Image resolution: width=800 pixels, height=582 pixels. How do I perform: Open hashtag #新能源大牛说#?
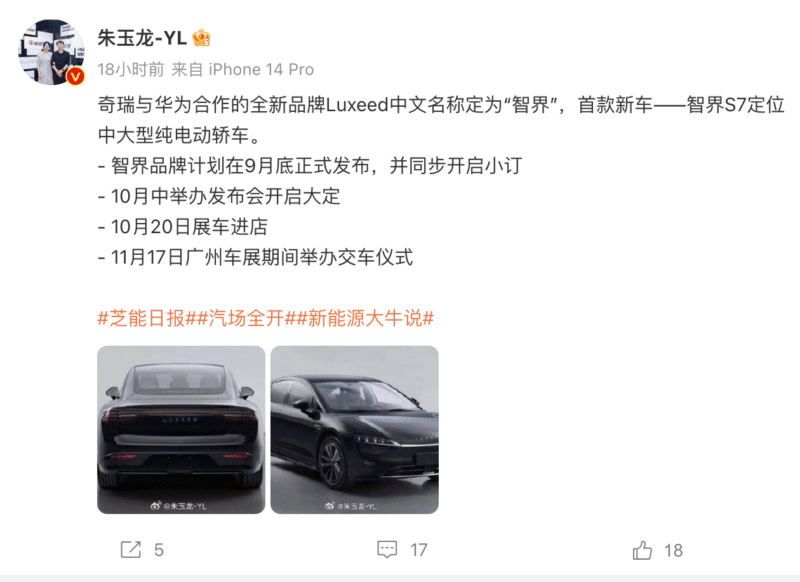tap(365, 318)
